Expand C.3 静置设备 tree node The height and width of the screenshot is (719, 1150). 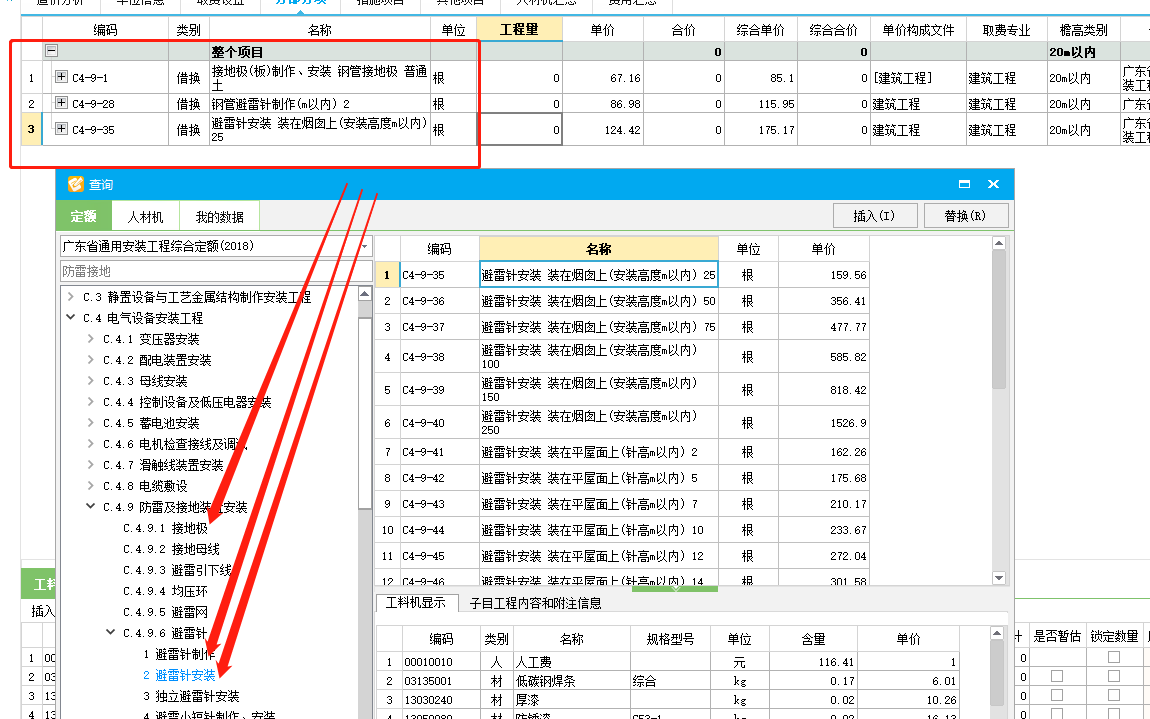70,296
